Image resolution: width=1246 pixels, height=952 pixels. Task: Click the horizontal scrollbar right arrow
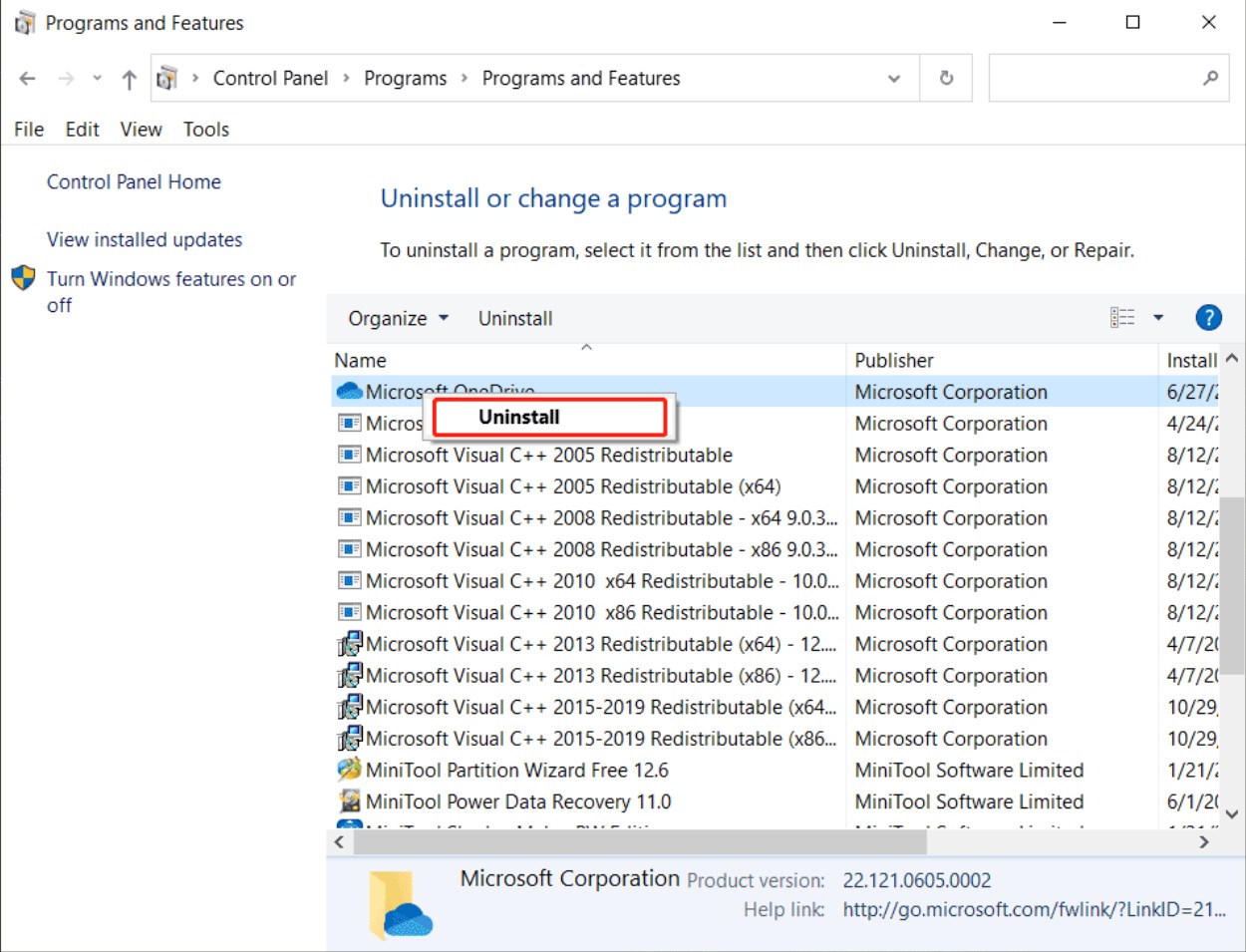(1204, 842)
